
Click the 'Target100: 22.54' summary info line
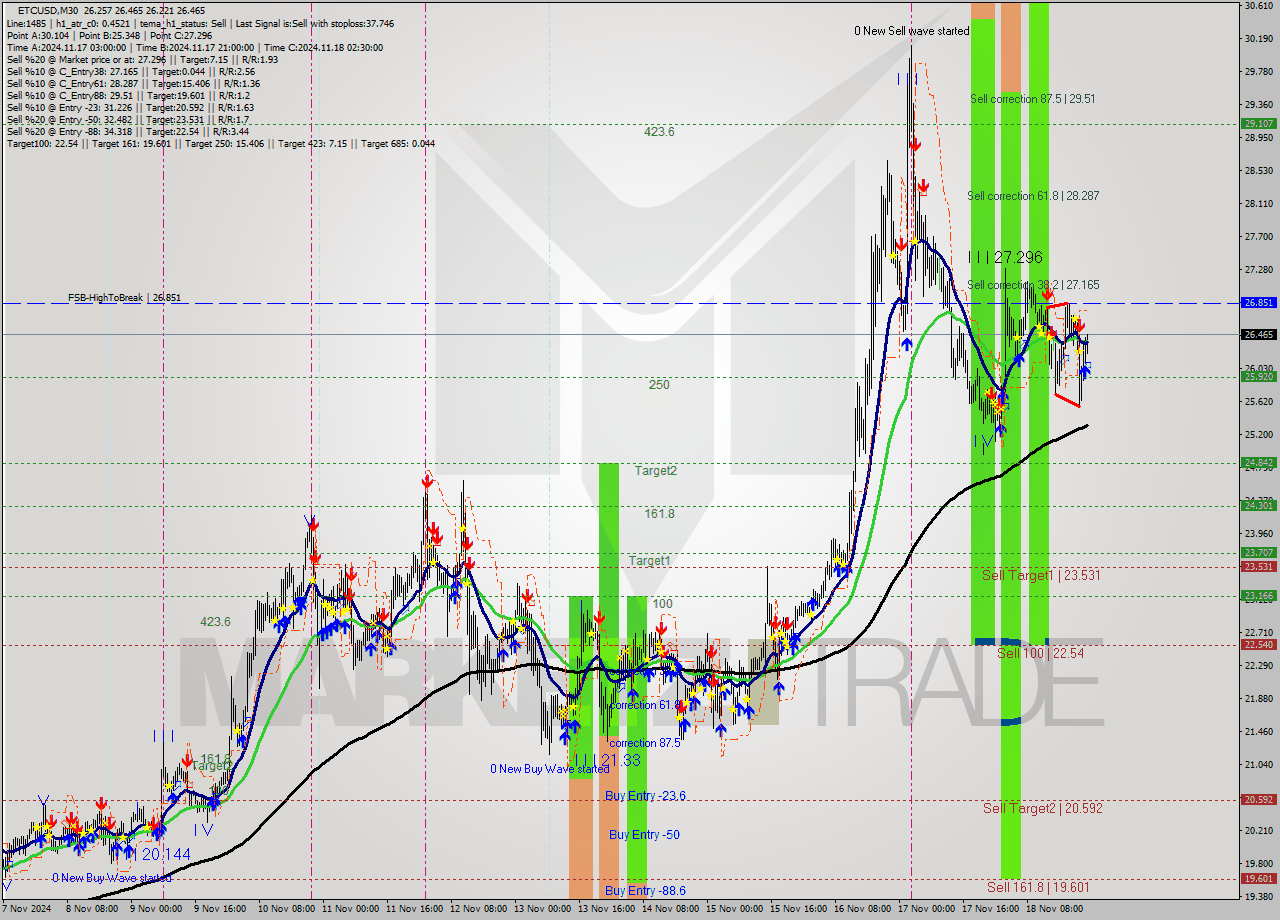tap(221, 144)
